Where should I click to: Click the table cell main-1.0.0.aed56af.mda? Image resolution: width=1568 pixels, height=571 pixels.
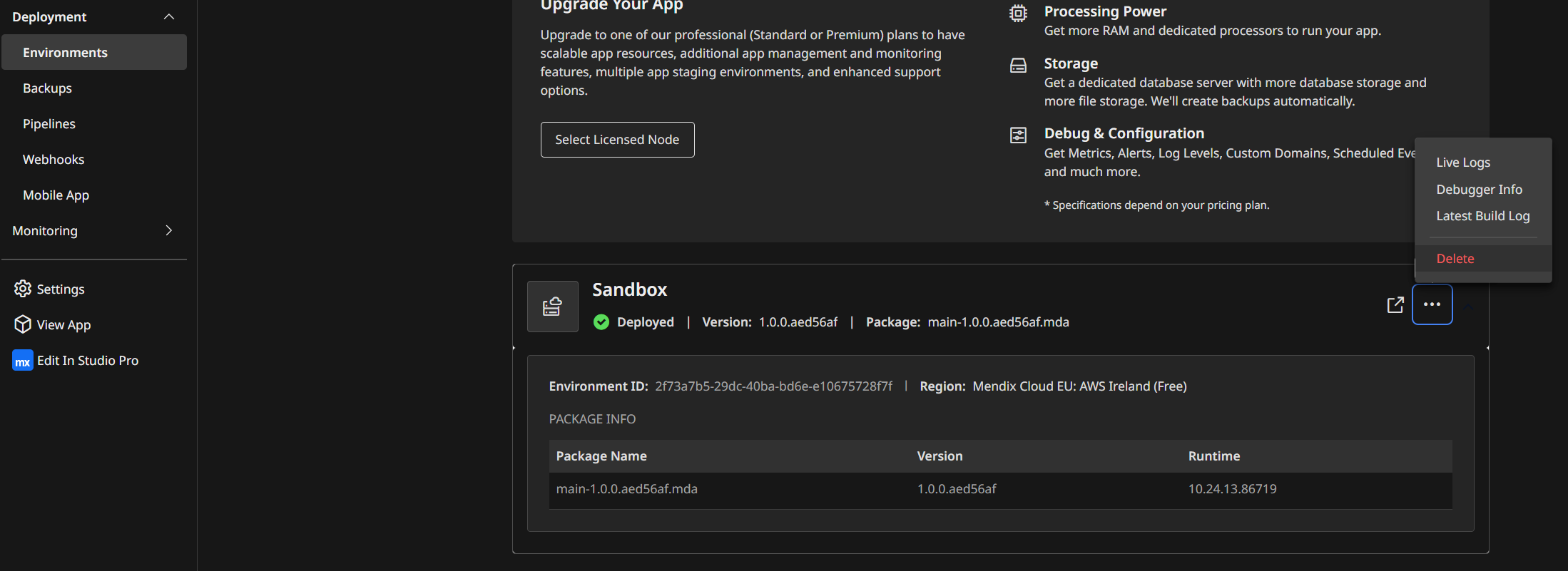627,489
